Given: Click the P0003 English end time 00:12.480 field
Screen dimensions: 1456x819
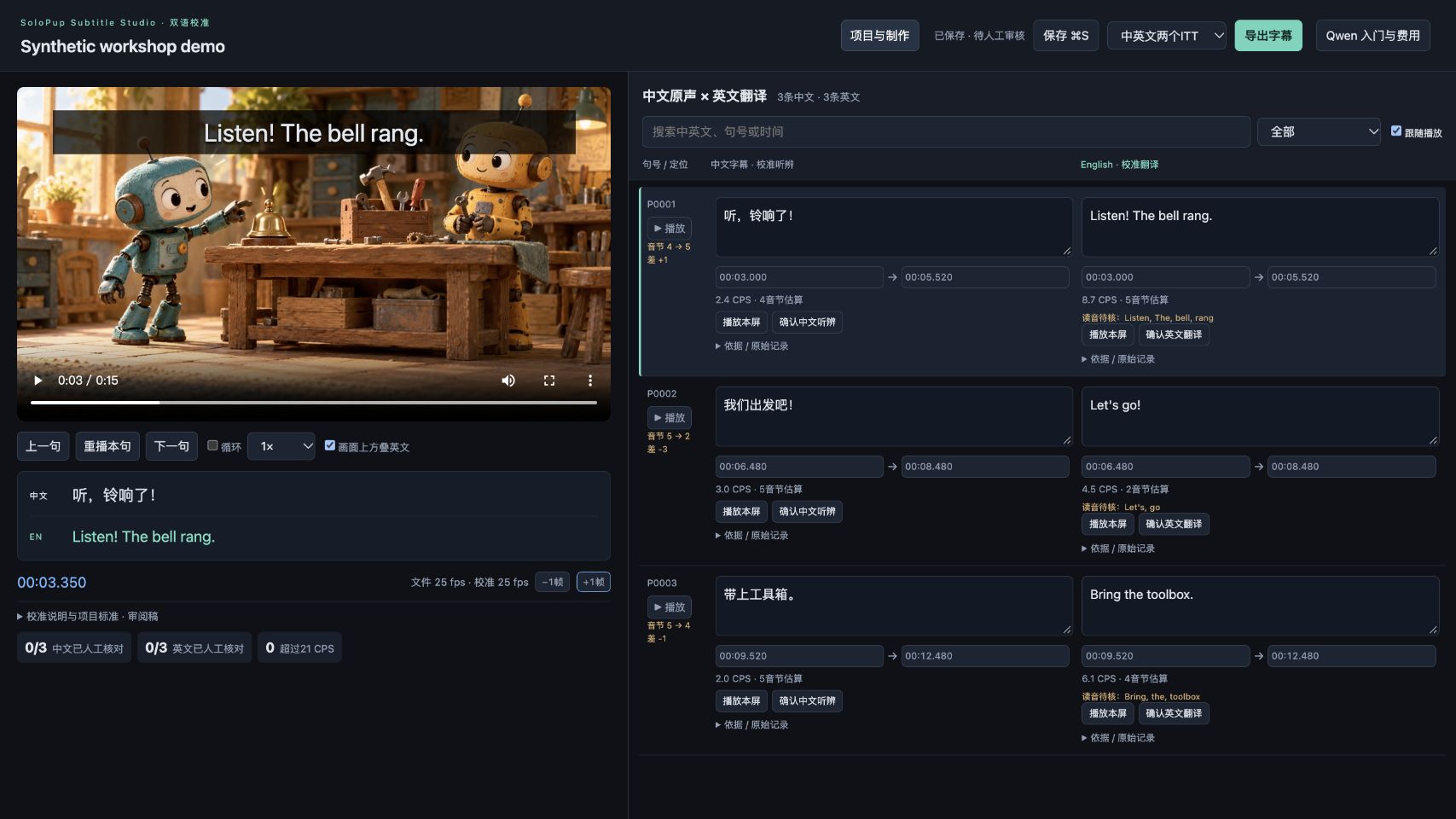Looking at the screenshot, I should pyautogui.click(x=1351, y=656).
